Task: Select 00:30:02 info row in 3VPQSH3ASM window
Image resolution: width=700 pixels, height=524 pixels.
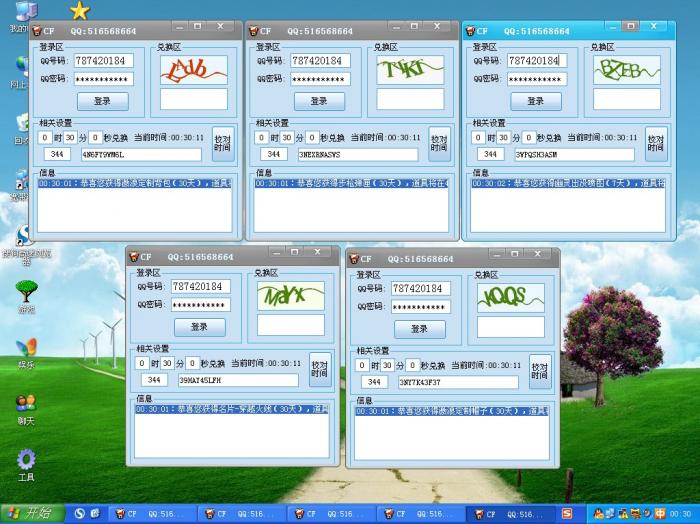Action: click(568, 183)
